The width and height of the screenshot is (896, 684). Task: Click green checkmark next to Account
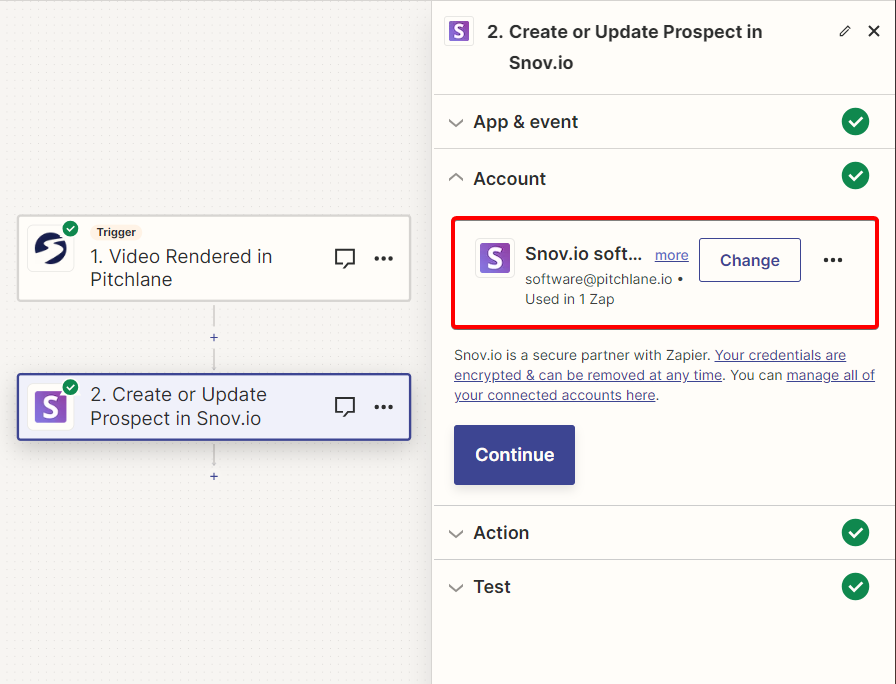click(x=855, y=175)
